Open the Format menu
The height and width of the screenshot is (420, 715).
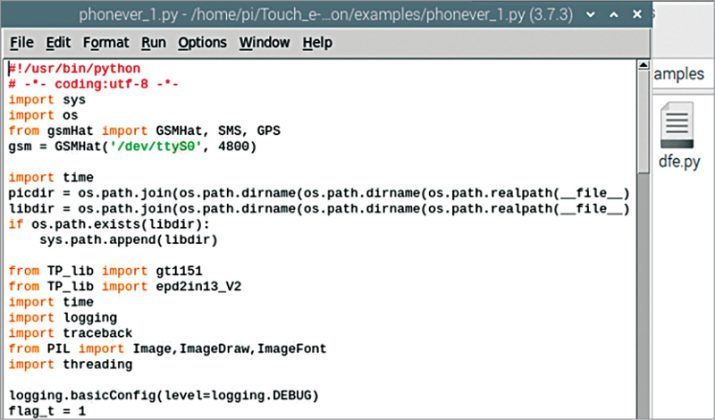click(x=106, y=43)
